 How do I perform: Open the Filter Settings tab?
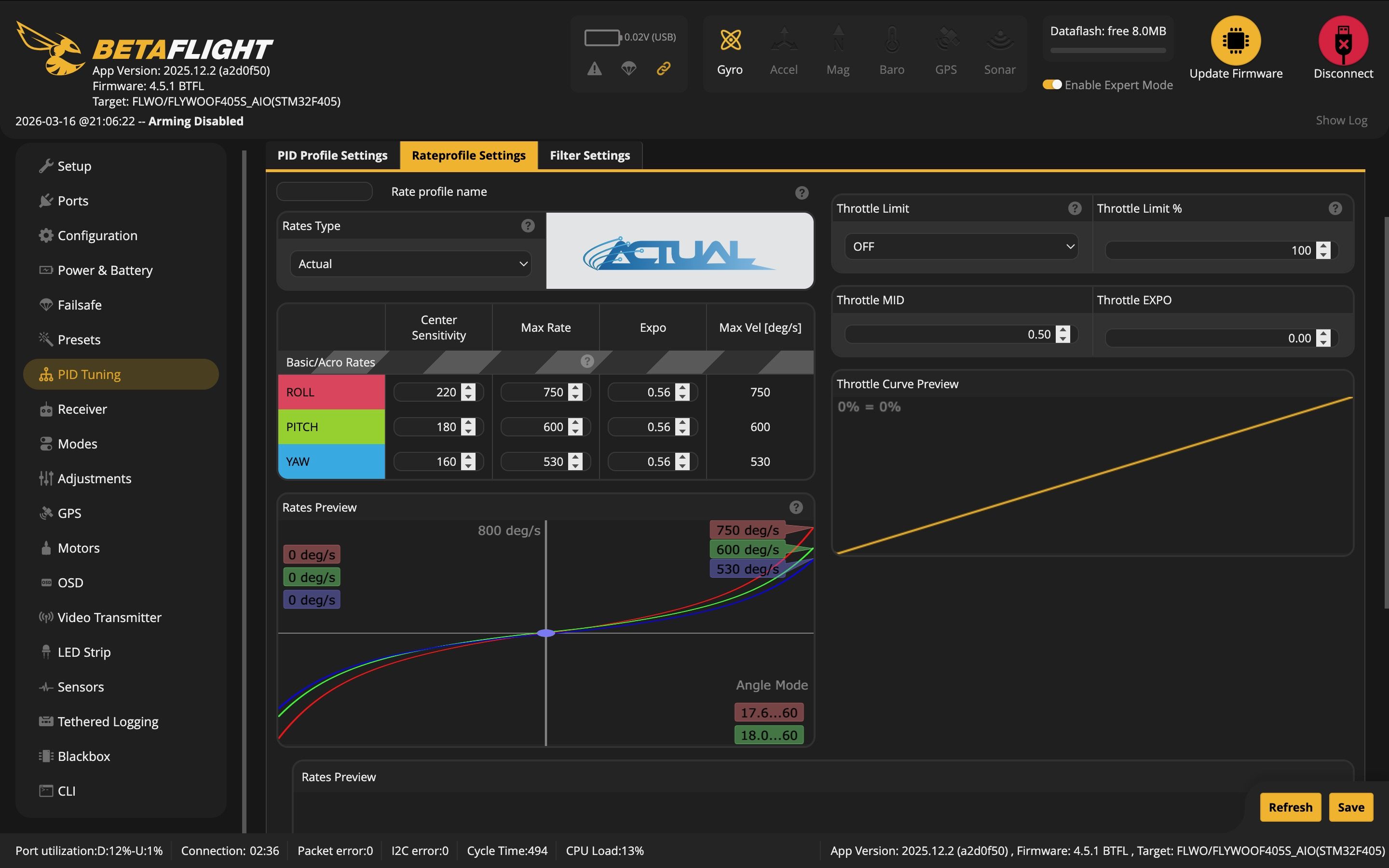pyautogui.click(x=589, y=156)
